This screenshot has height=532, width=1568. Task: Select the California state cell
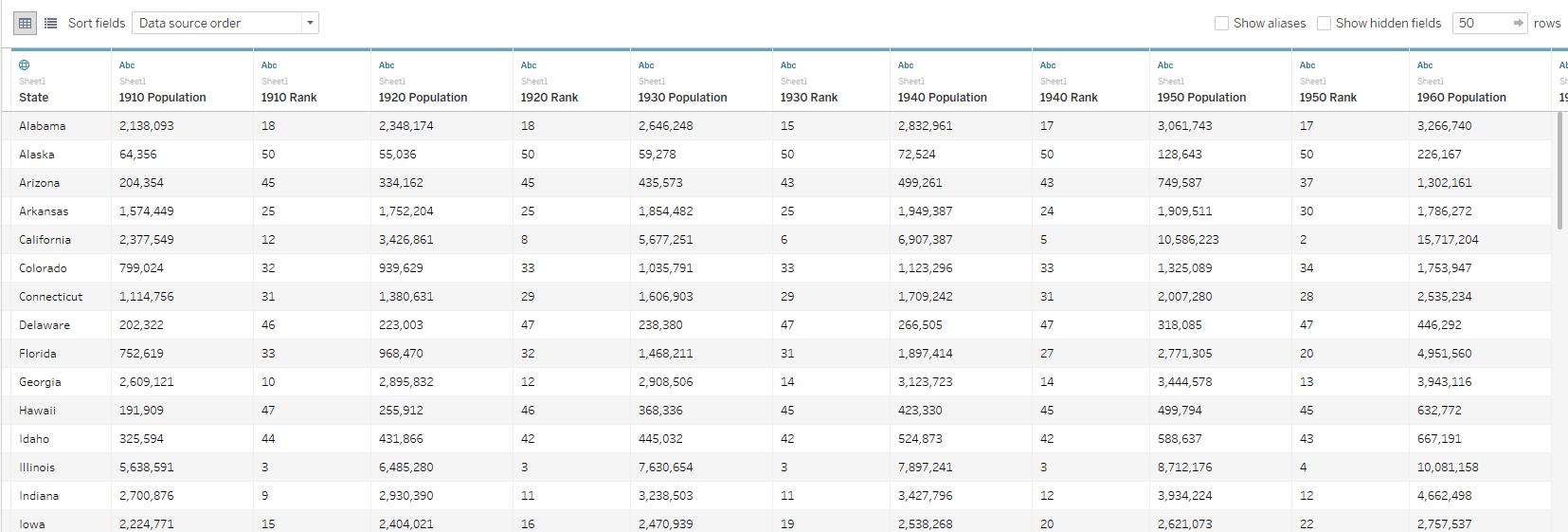pos(45,240)
